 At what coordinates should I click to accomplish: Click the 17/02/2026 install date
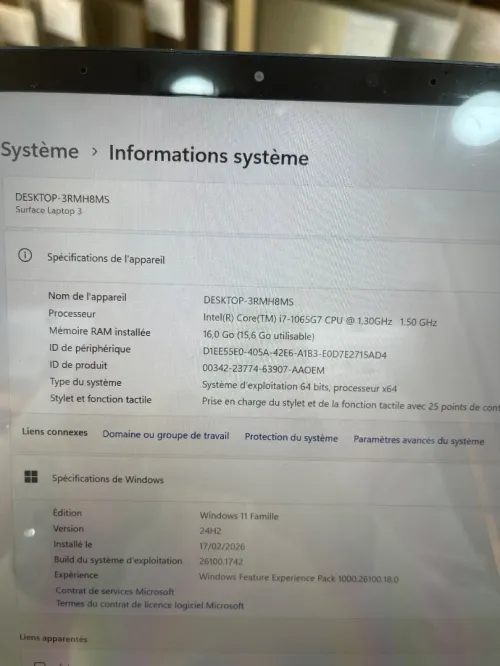click(222, 546)
